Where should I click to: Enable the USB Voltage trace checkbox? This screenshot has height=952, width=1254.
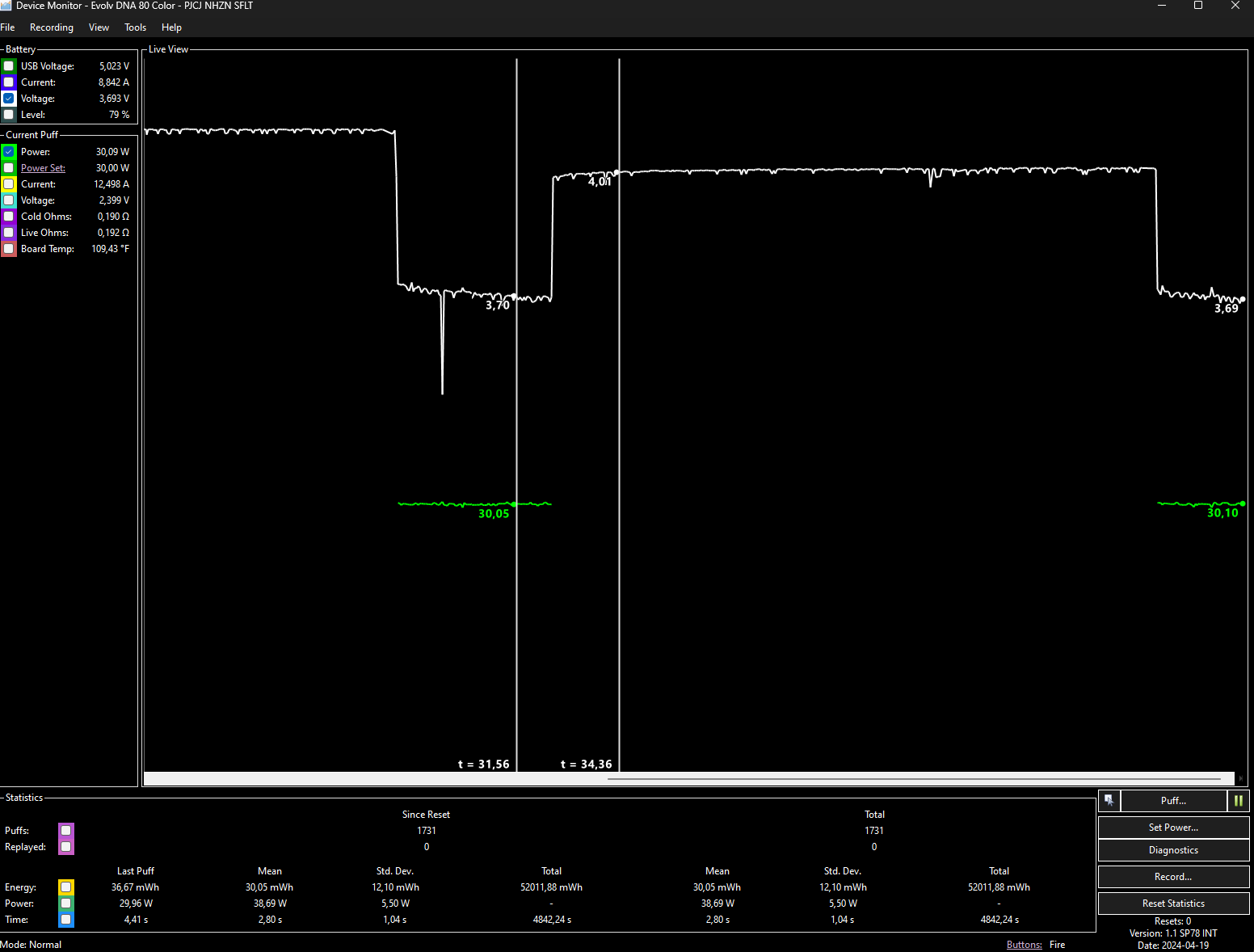tap(9, 66)
